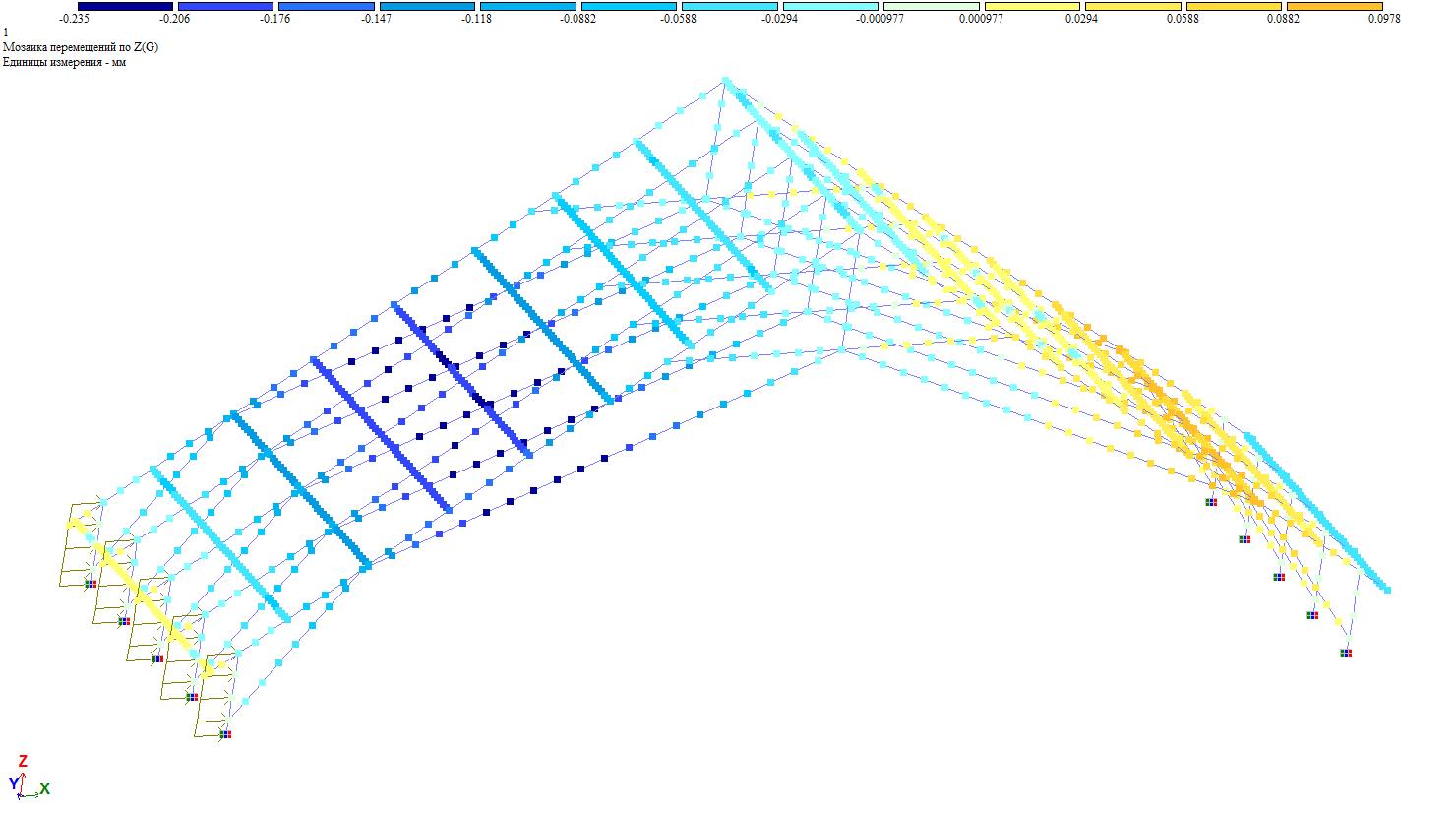The height and width of the screenshot is (816, 1456).
Task: Click the legend swatch between -0.0588 and -0.0294
Action: point(730,7)
